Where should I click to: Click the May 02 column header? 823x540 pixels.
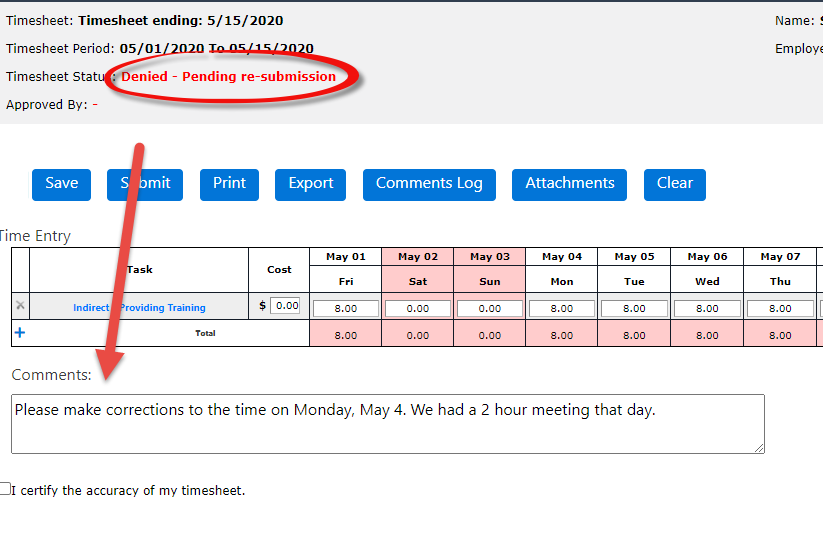pyautogui.click(x=418, y=257)
